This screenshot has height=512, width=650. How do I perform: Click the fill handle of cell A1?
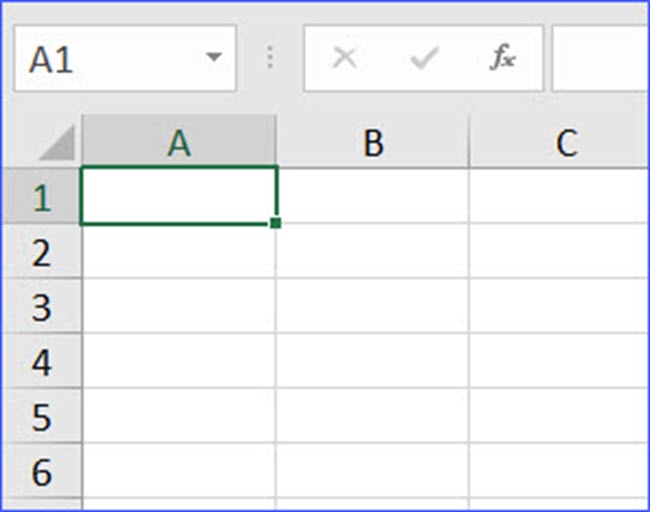pos(275,223)
